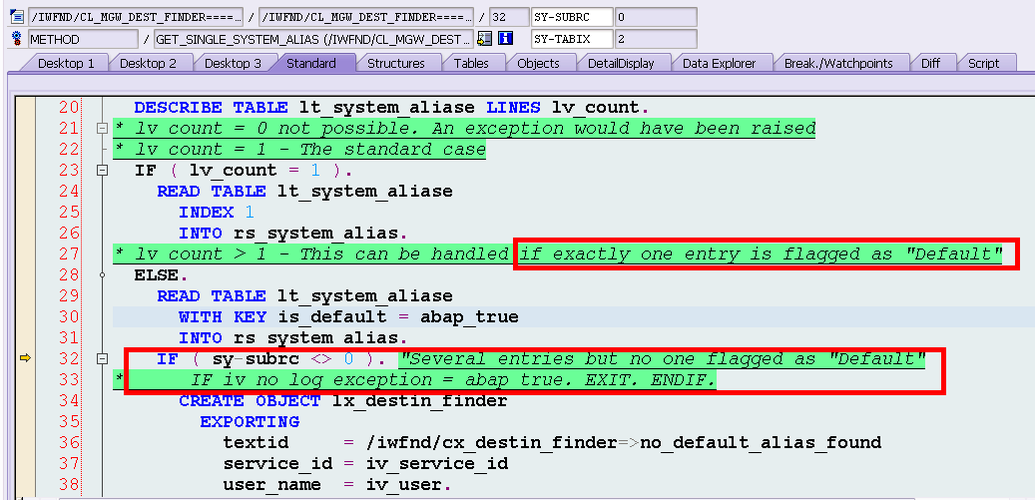
Task: Click the line number field showing 32
Action: pos(508,17)
